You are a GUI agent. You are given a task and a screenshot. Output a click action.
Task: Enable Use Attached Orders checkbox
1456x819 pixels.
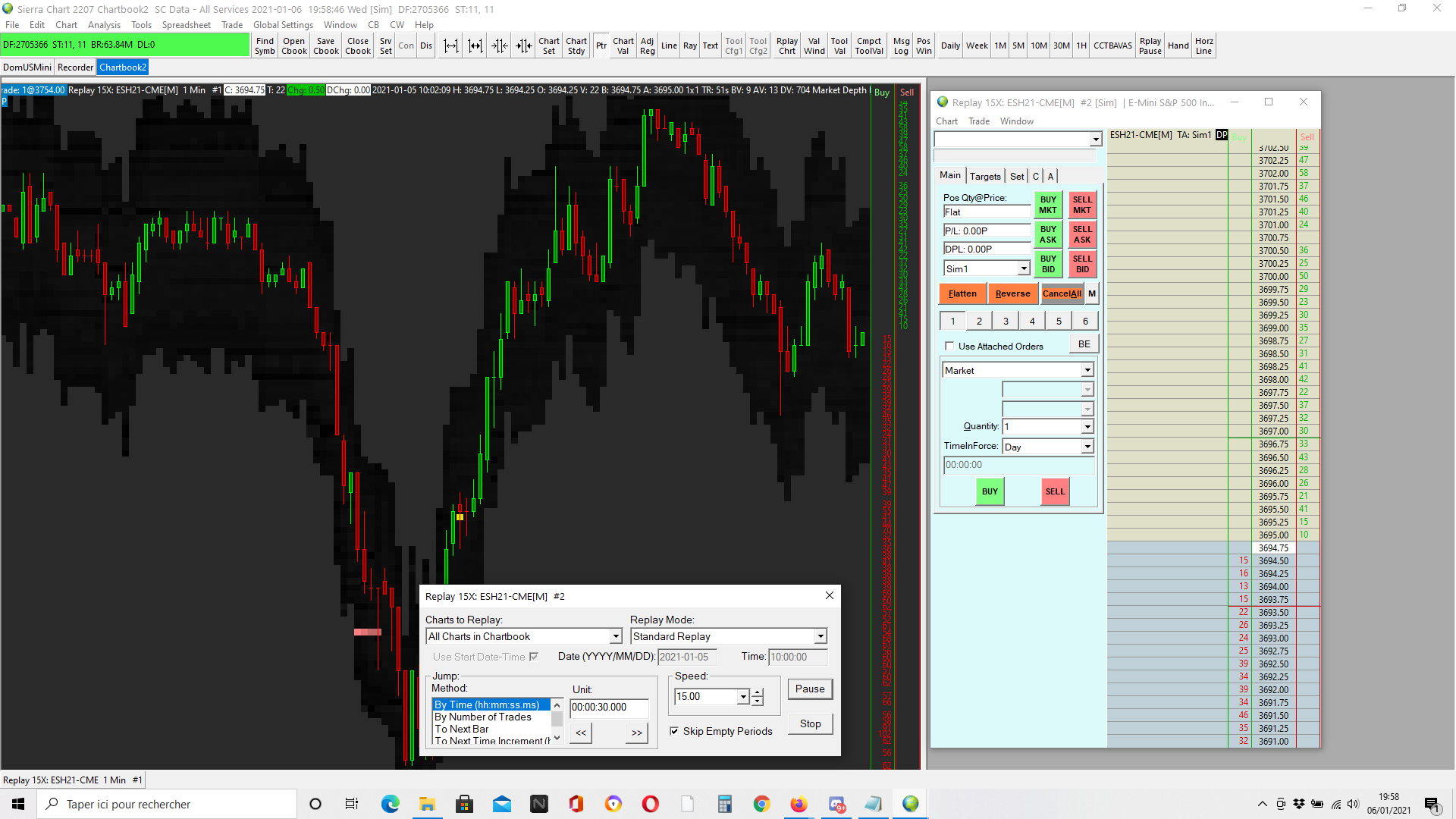click(x=949, y=347)
